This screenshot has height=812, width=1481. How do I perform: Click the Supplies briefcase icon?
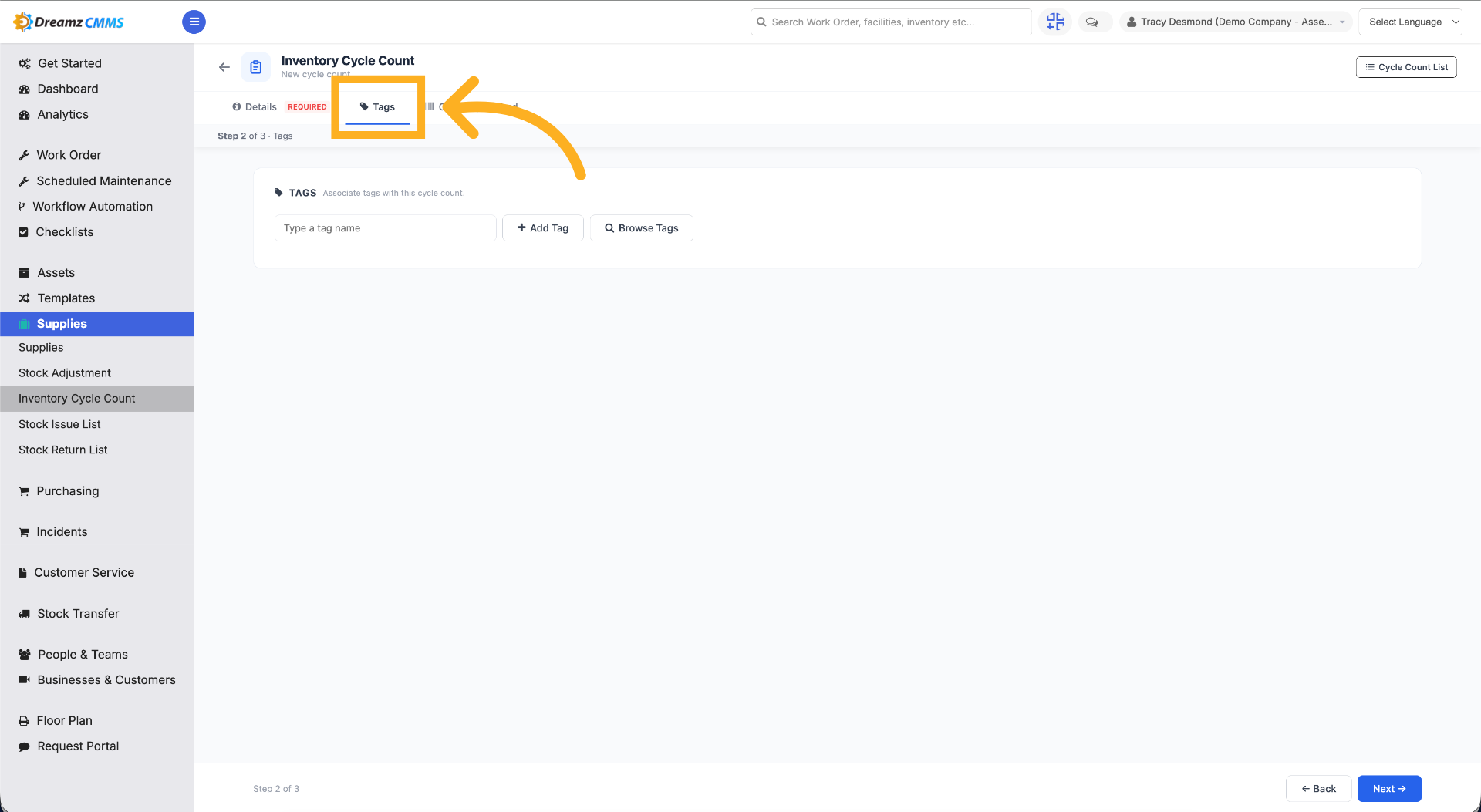click(x=24, y=324)
